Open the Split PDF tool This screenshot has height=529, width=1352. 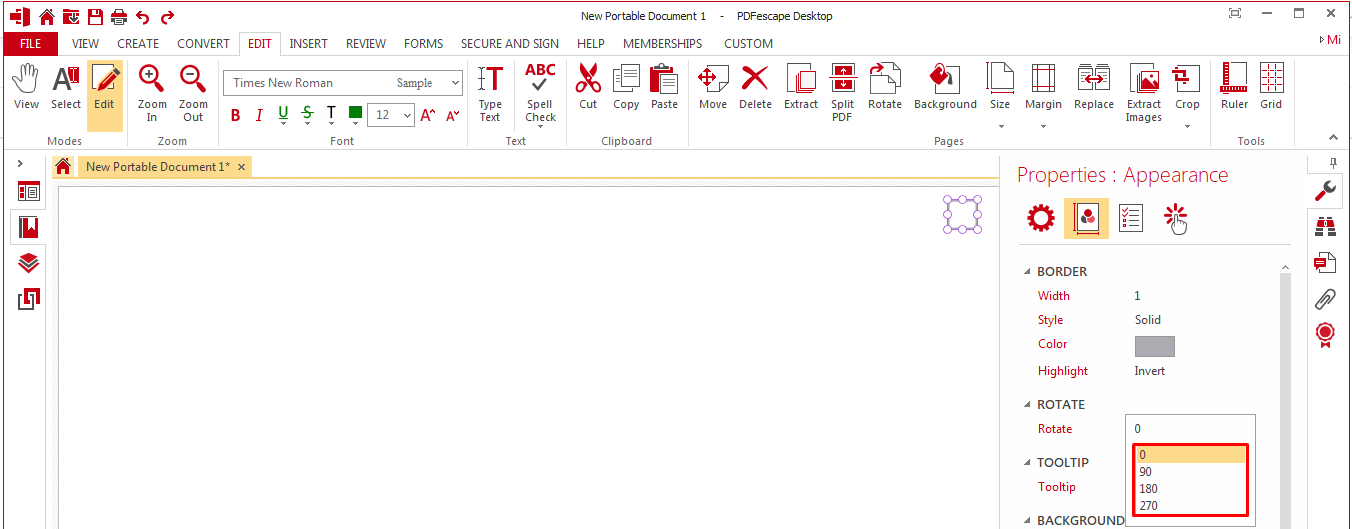[843, 93]
